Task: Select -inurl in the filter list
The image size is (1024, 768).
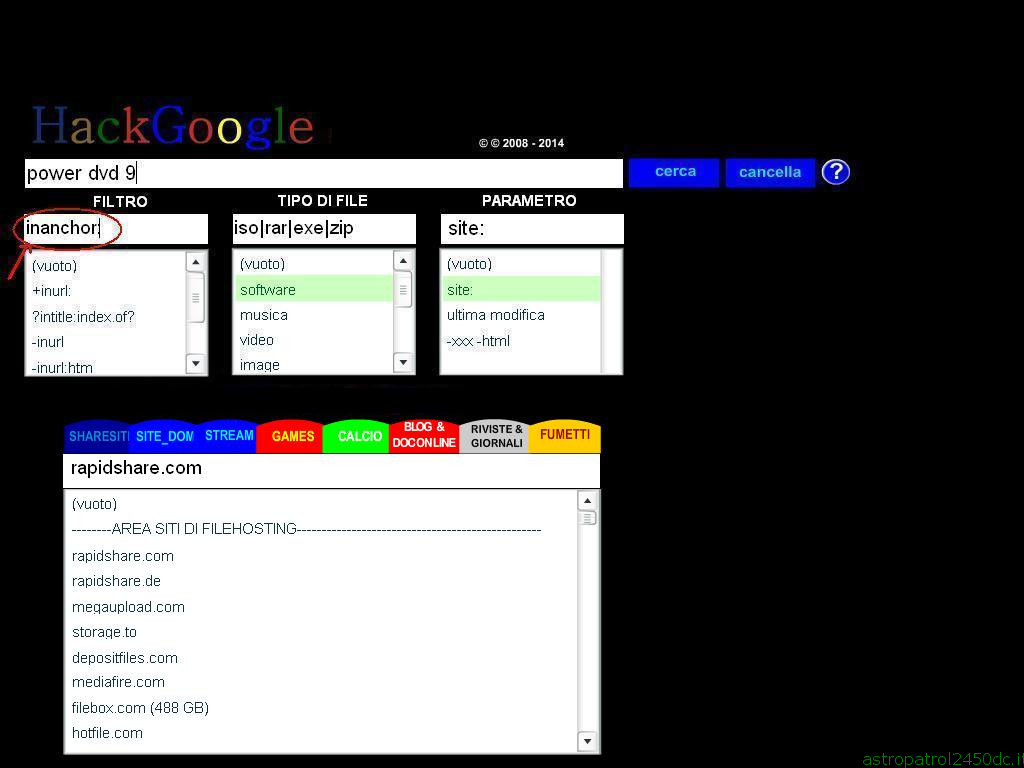Action: 48,342
